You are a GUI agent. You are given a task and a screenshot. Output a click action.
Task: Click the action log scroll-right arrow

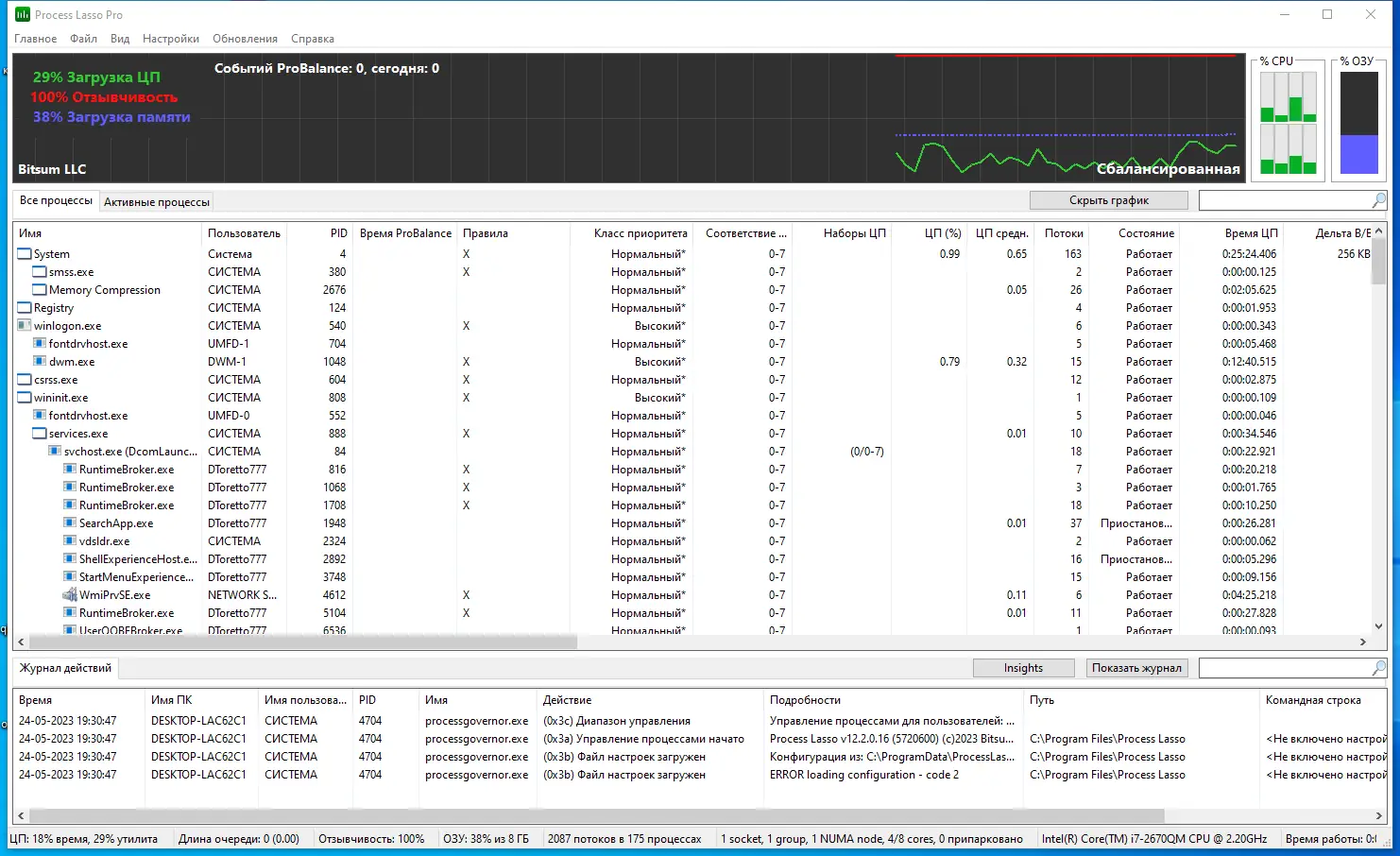pyautogui.click(x=1378, y=815)
